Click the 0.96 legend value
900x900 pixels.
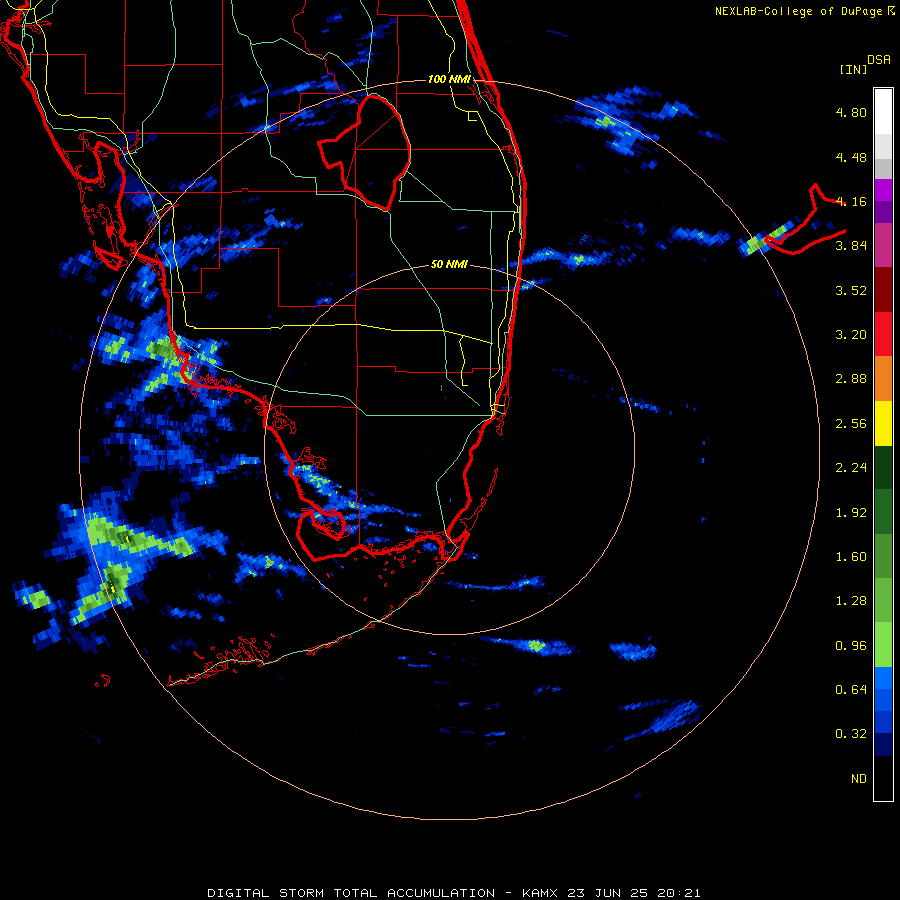pos(851,646)
